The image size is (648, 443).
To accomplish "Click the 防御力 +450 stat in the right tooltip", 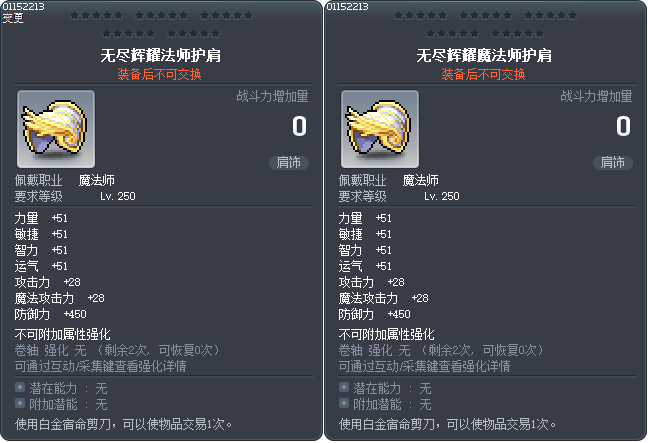I will [x=375, y=314].
